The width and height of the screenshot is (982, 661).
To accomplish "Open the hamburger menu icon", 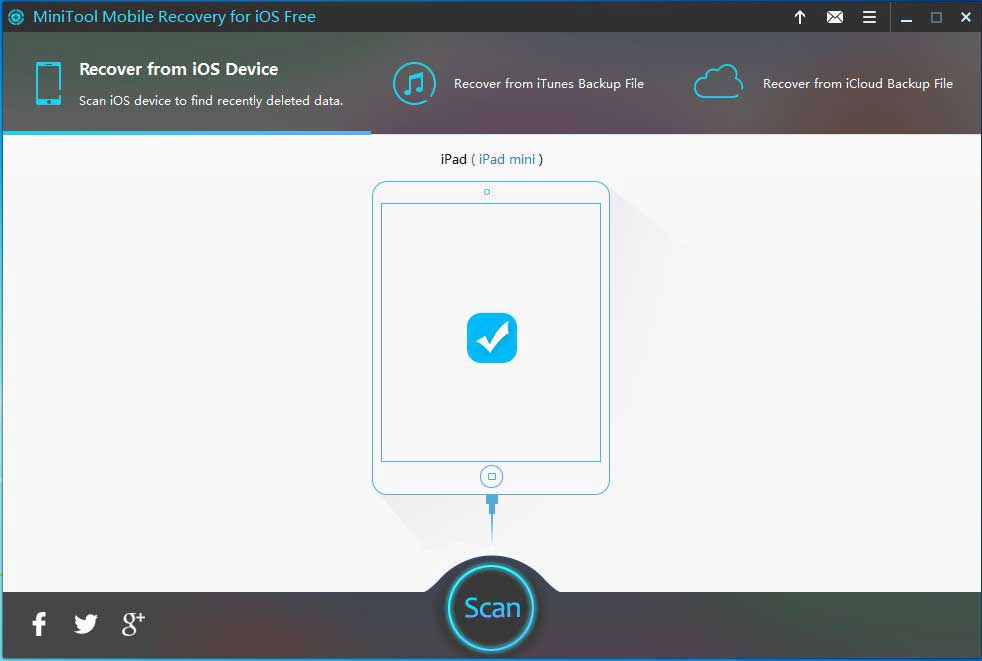I will (x=869, y=17).
